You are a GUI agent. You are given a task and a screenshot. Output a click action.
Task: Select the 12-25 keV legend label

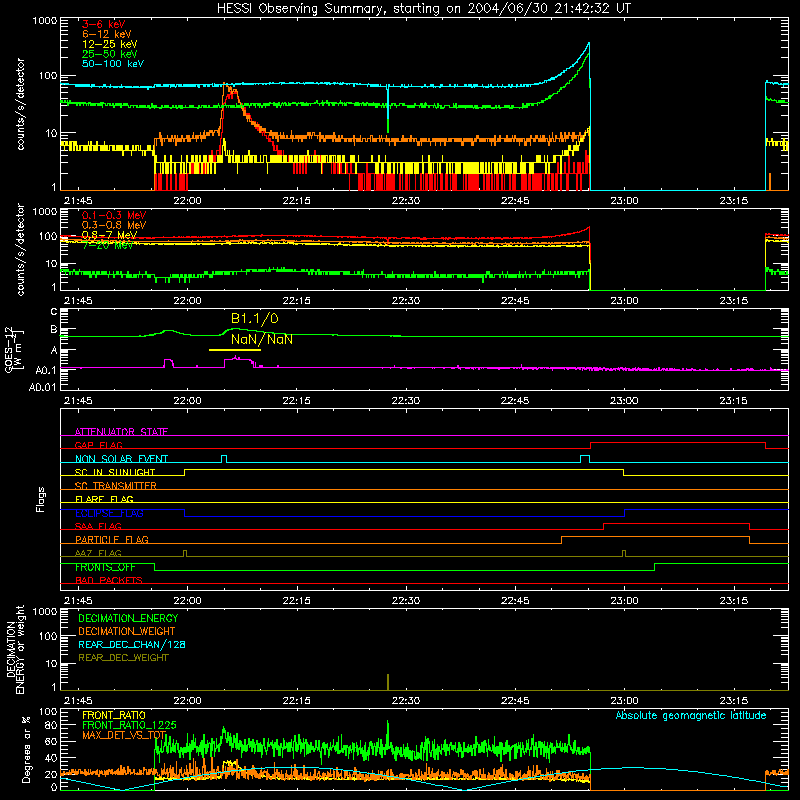click(109, 44)
